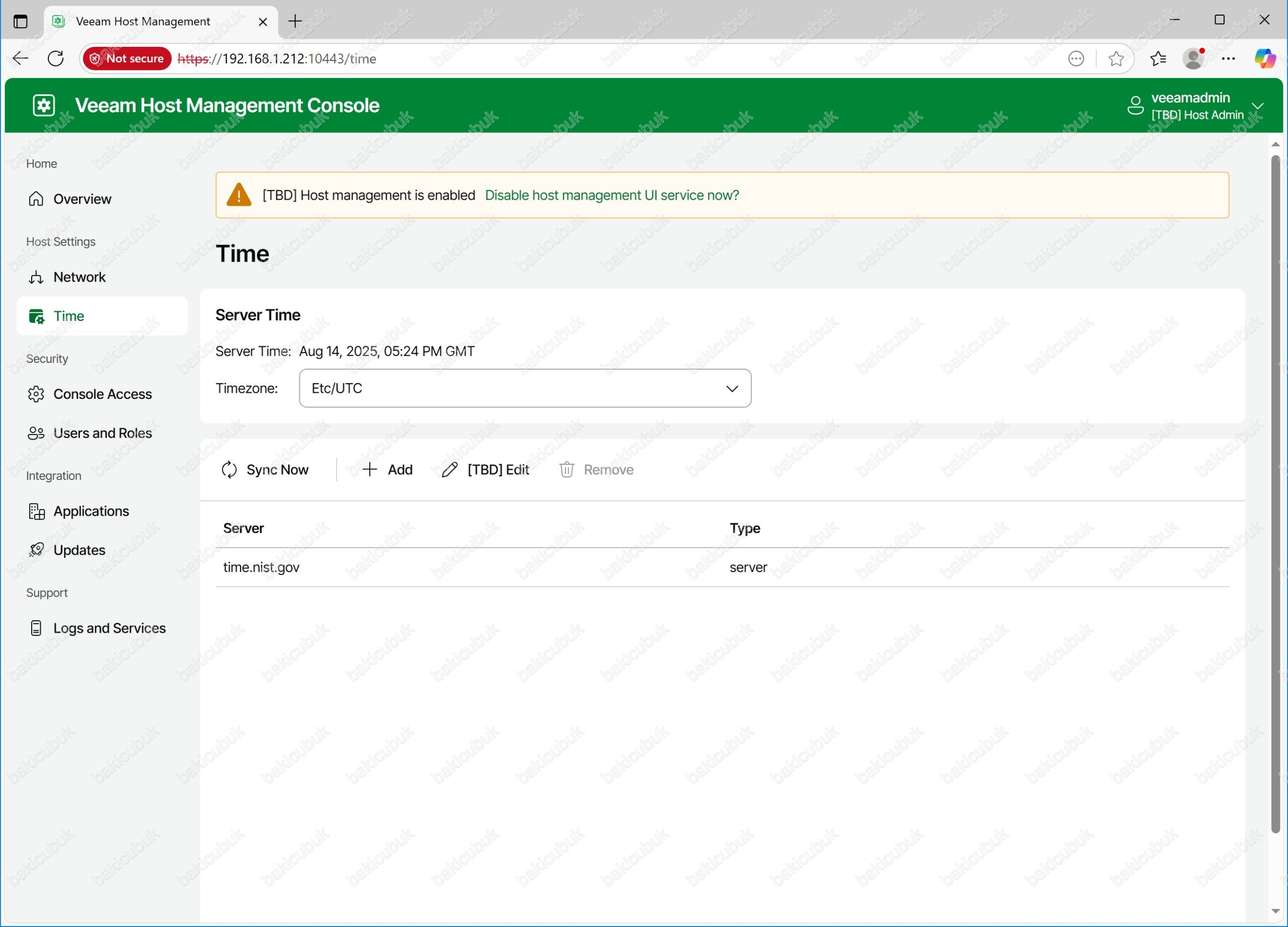This screenshot has height=927, width=1288.
Task: Click the trash icon beside Remove
Action: (566, 469)
